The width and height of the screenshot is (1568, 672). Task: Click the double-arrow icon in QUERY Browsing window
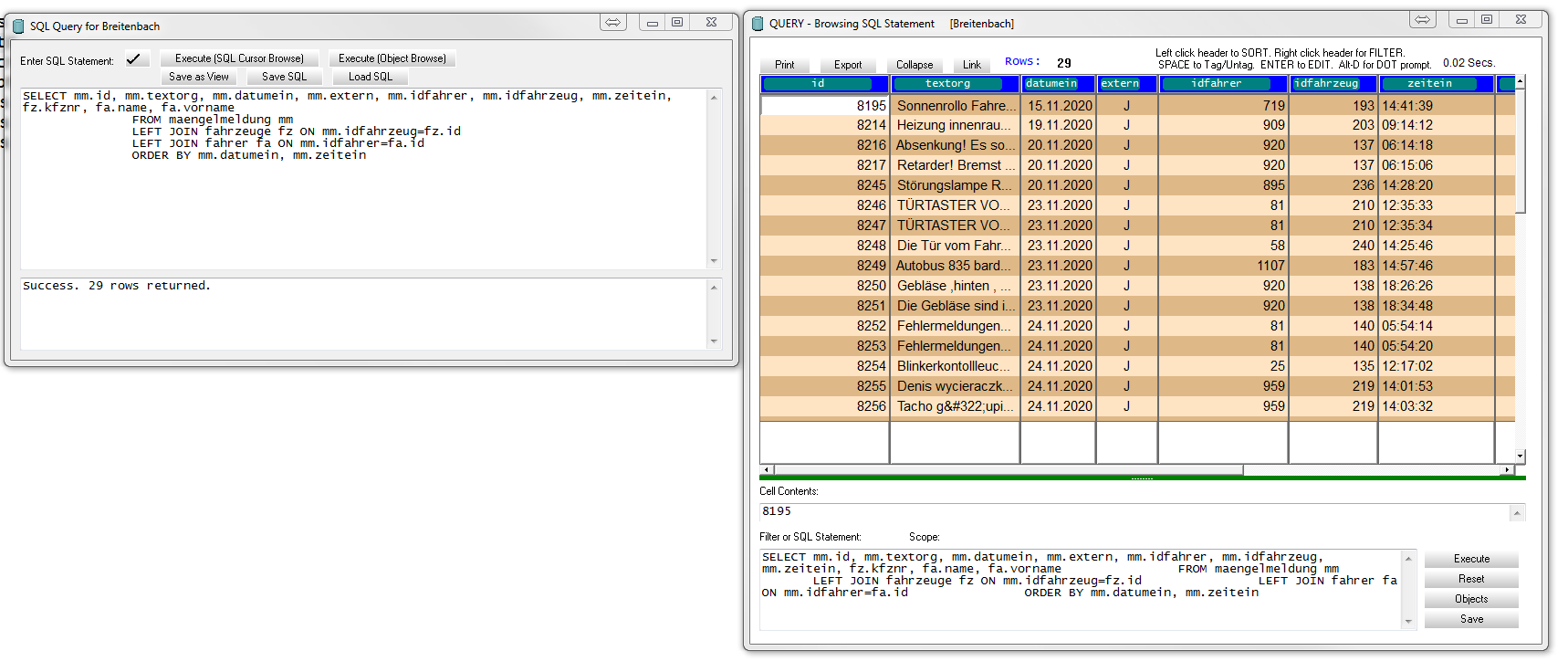pyautogui.click(x=1422, y=19)
